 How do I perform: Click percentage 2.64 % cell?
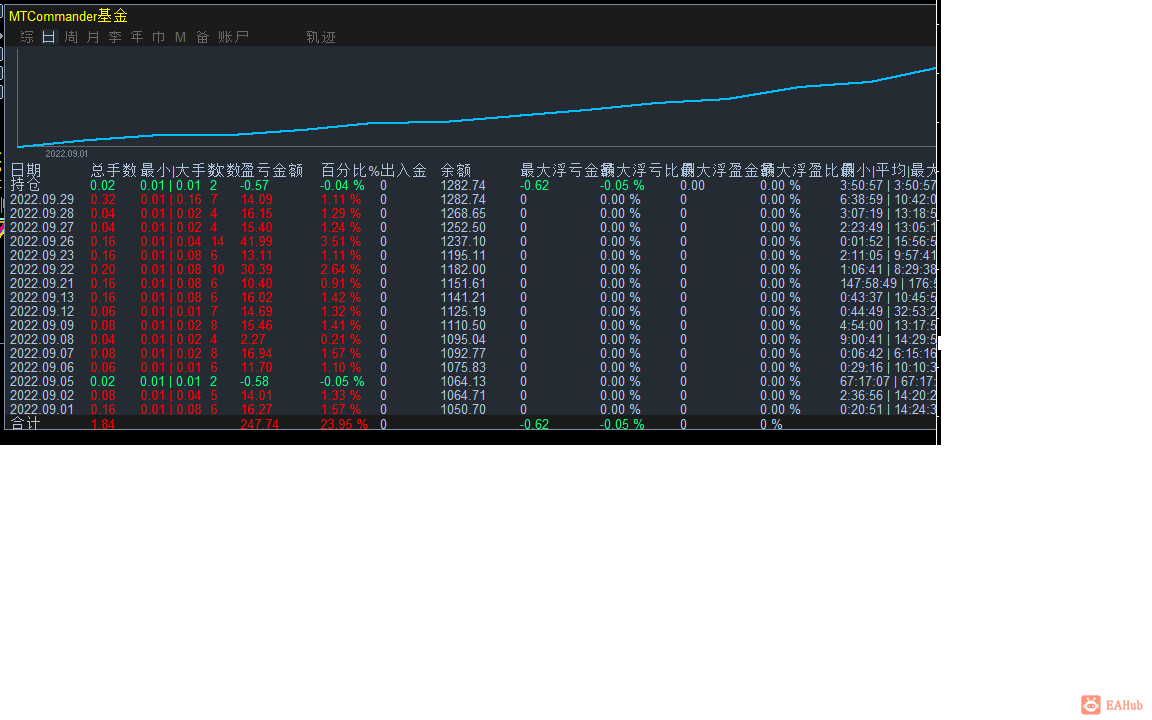coord(341,269)
